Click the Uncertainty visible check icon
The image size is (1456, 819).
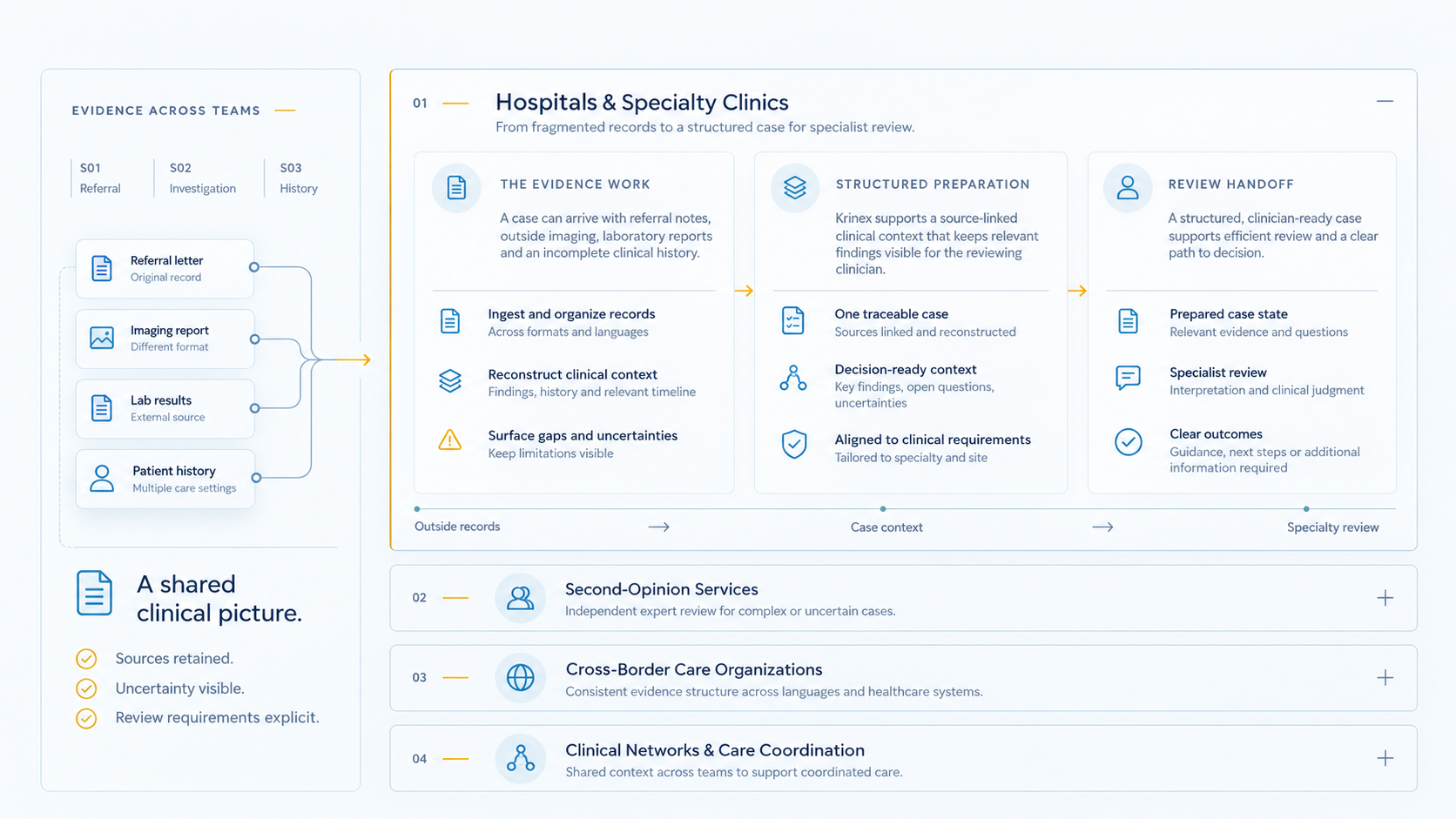pos(86,688)
